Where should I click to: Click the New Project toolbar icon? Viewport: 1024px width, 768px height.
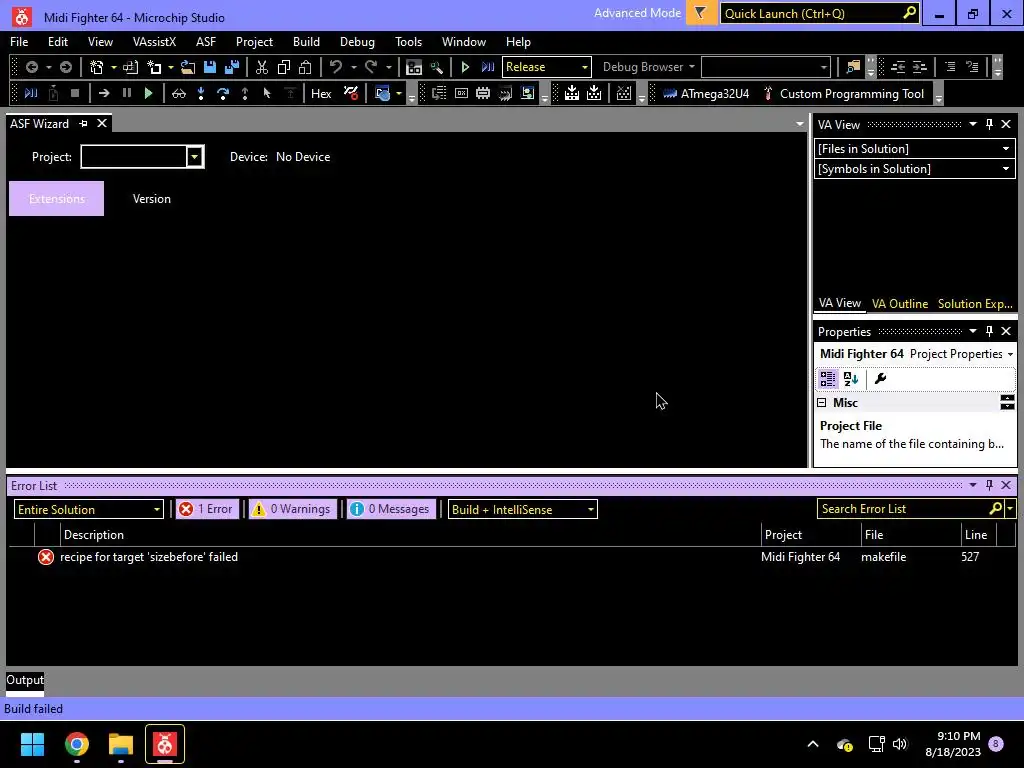pyautogui.click(x=97, y=67)
